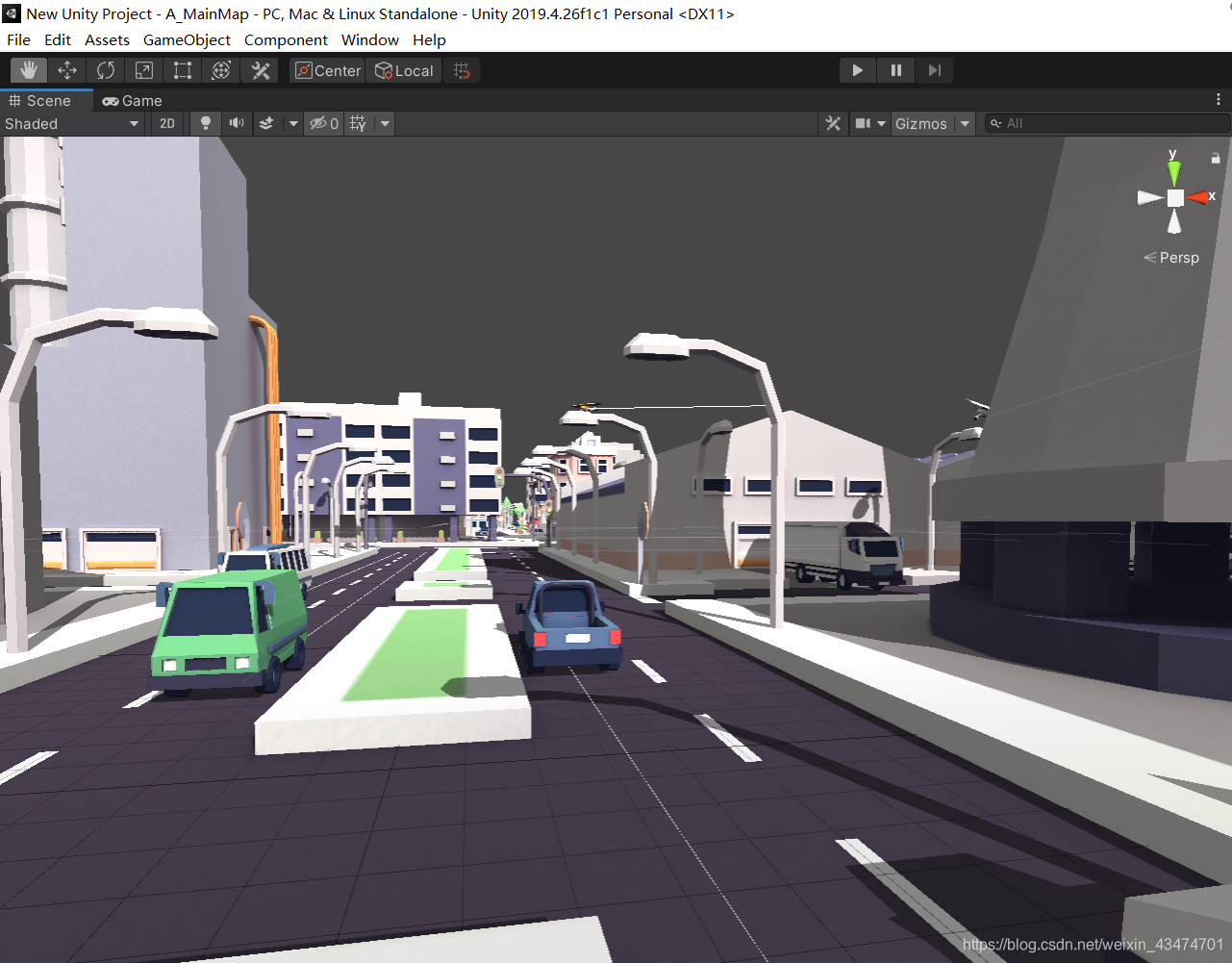Start Play mode

click(857, 70)
